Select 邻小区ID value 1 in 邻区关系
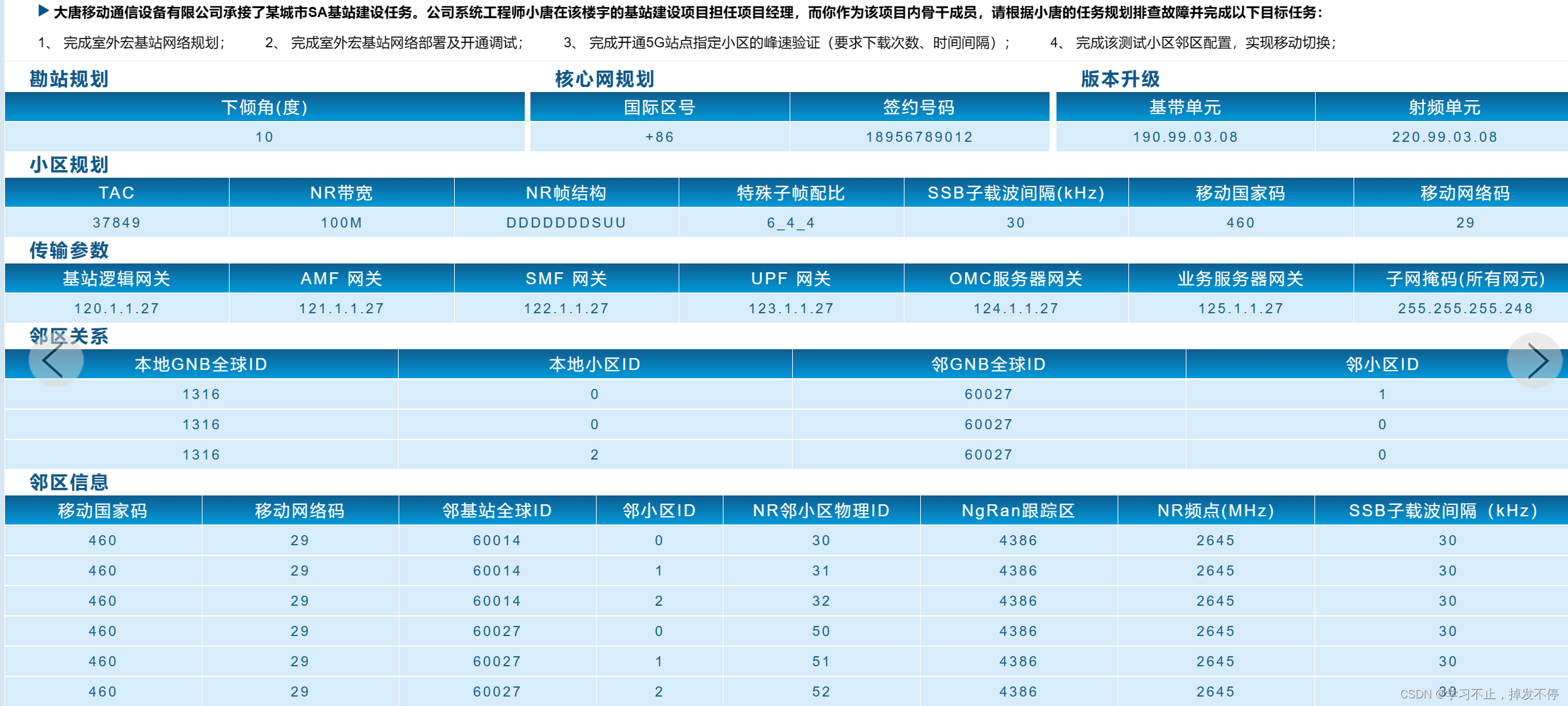The width and height of the screenshot is (1568, 706). [1382, 393]
